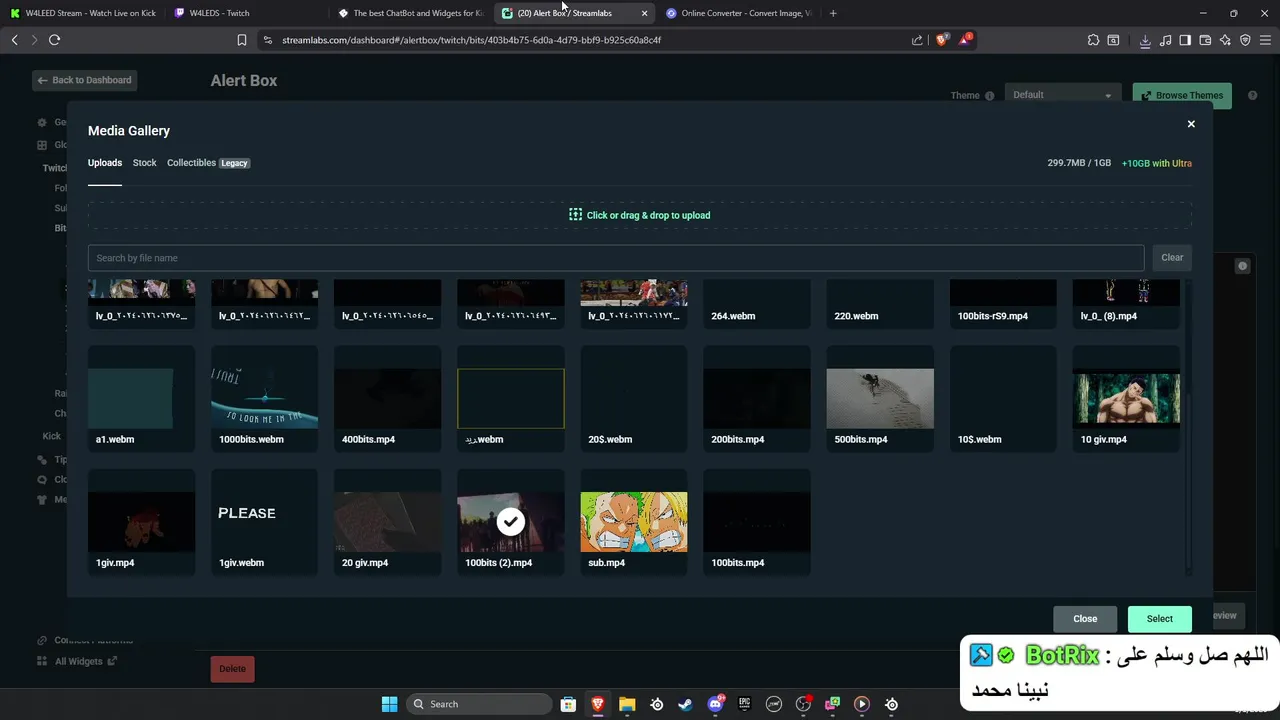Open Microsoft Store from taskbar
The height and width of the screenshot is (720, 1280).
(568, 704)
